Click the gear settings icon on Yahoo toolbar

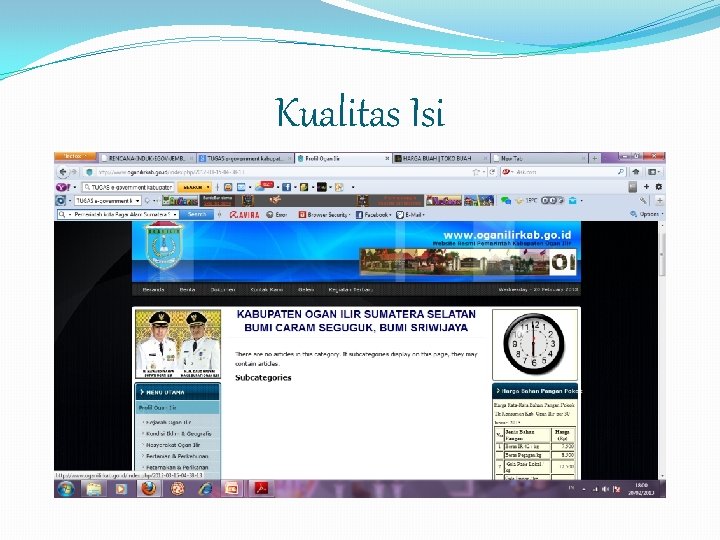658,186
